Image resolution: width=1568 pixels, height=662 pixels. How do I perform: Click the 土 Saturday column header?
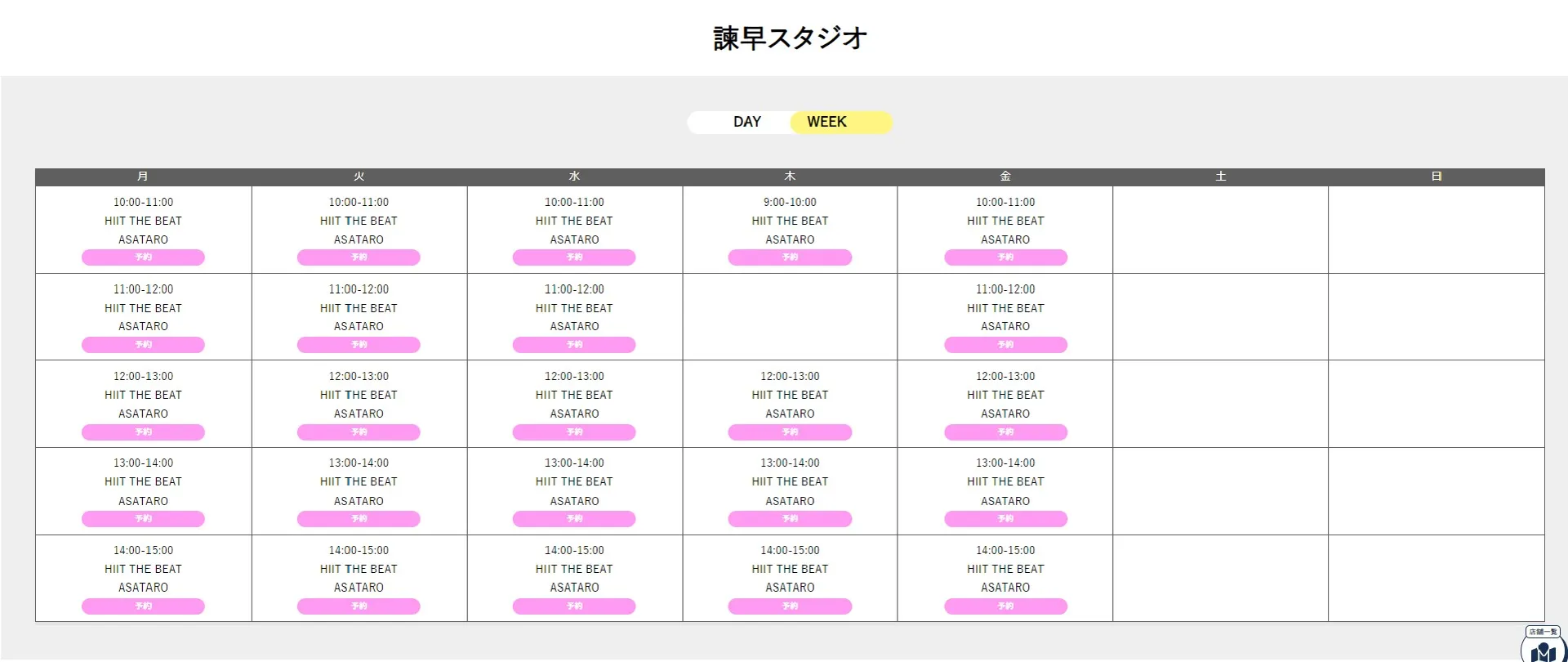1219,176
